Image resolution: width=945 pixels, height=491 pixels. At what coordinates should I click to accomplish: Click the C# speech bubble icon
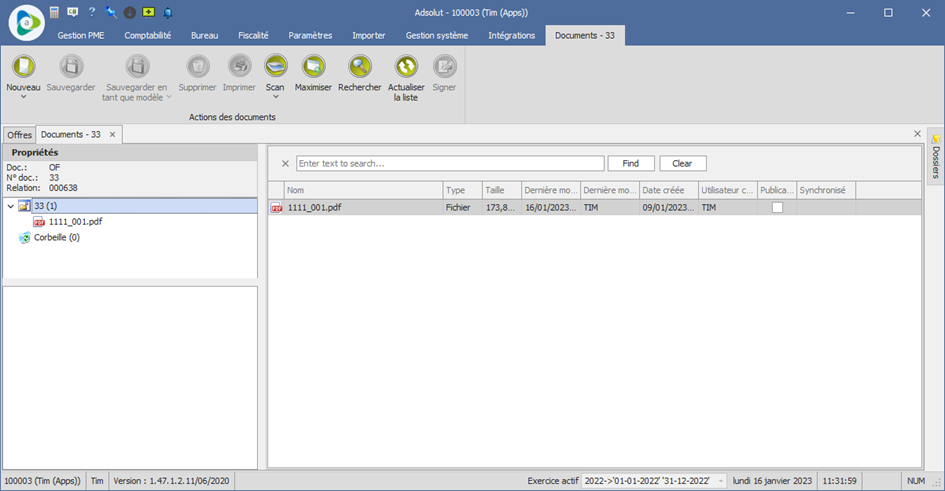(73, 12)
